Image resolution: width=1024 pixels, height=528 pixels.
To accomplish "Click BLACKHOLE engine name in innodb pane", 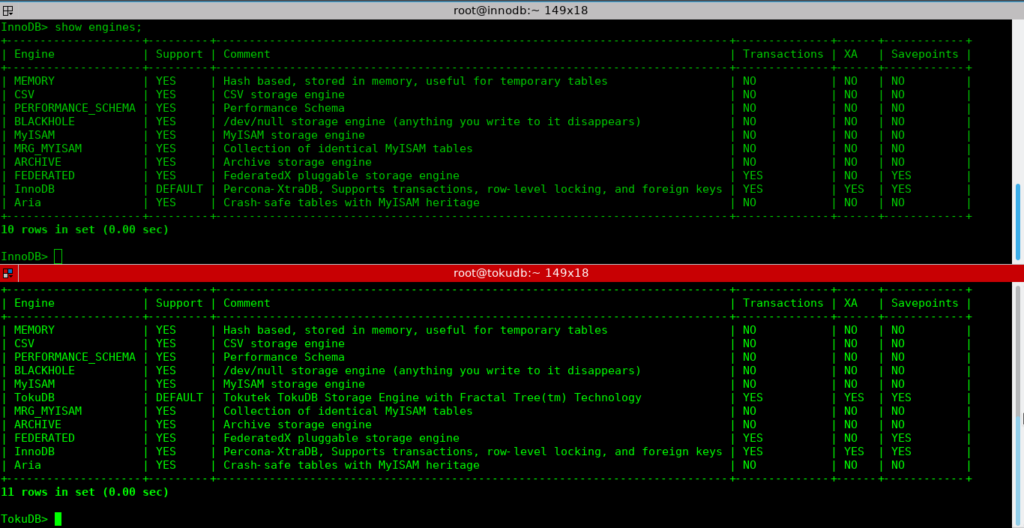I will click(44, 122).
